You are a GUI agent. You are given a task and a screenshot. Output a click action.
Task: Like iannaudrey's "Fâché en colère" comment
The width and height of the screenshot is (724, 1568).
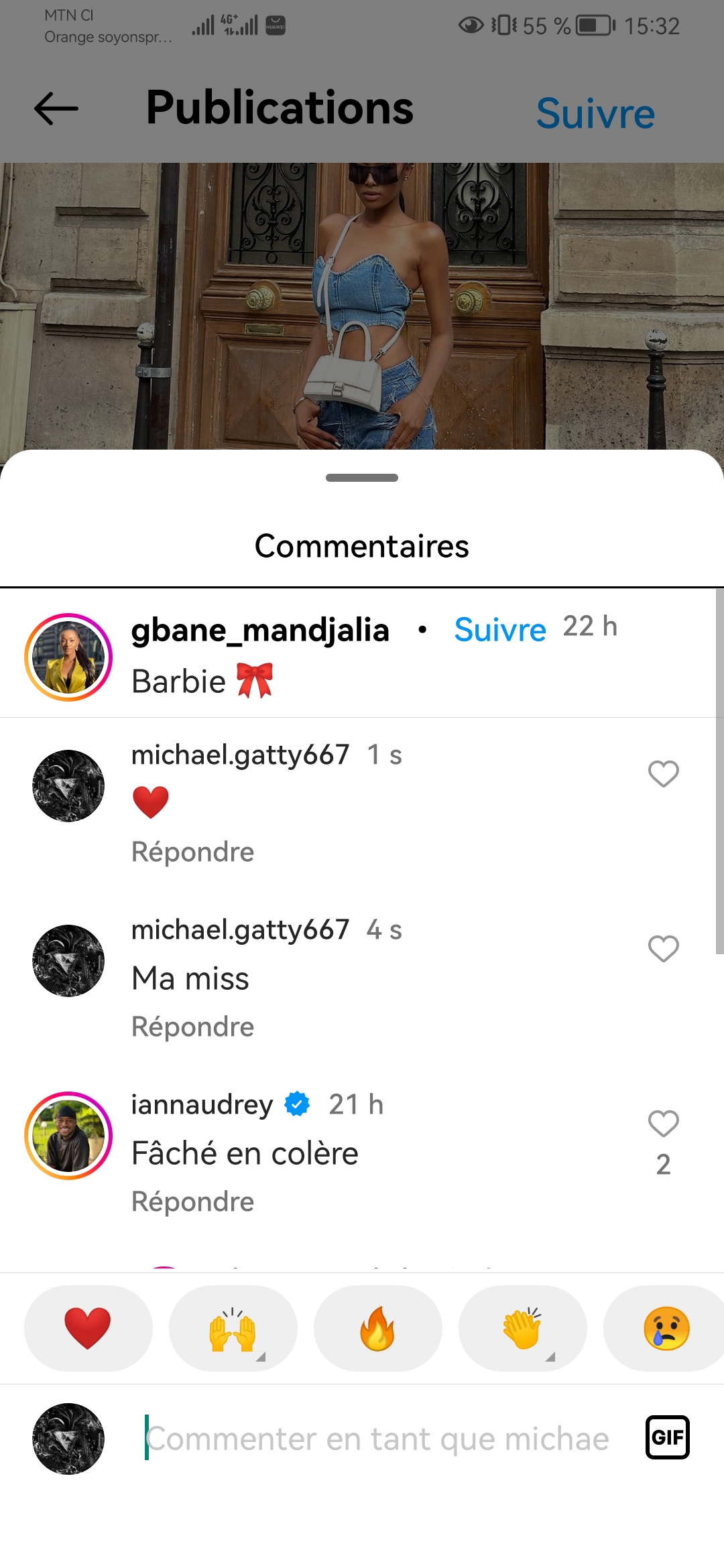coord(664,1124)
